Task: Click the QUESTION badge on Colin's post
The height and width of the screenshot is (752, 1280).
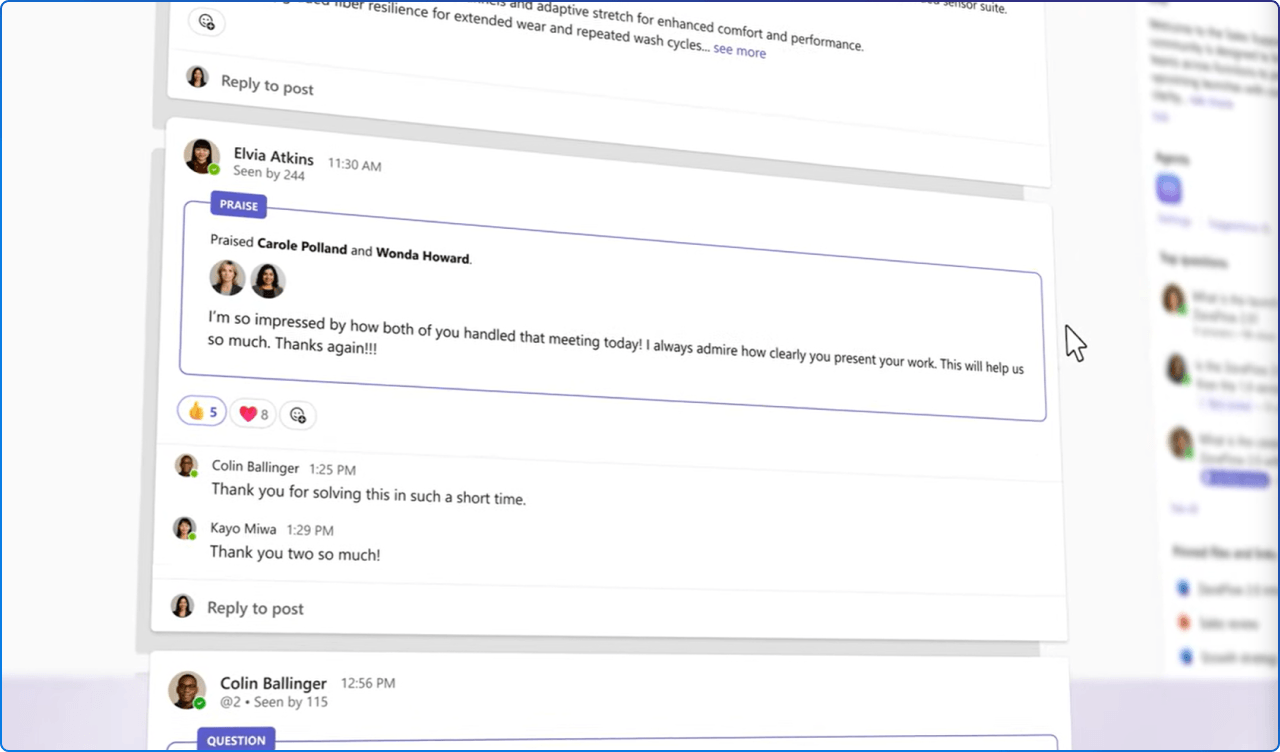Action: (236, 740)
